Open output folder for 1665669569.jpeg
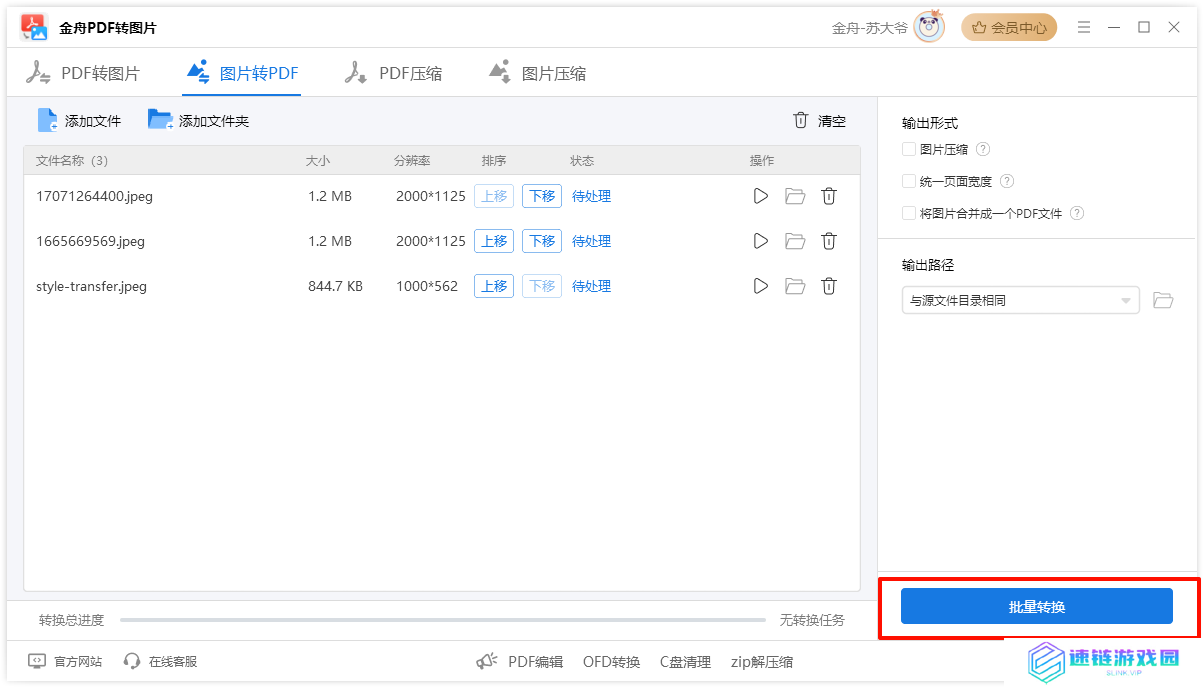 click(795, 241)
